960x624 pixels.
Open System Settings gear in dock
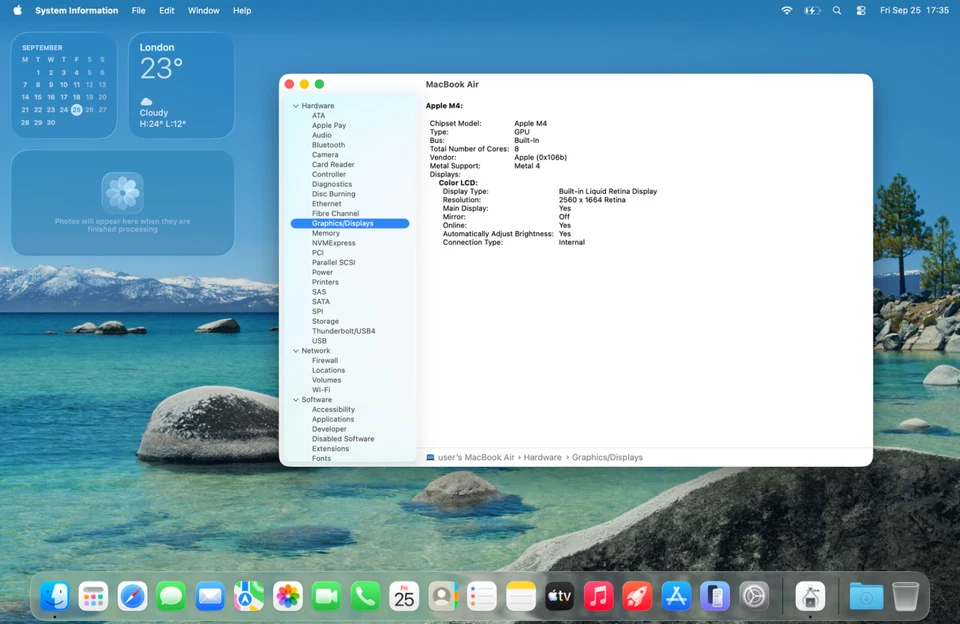coord(754,596)
